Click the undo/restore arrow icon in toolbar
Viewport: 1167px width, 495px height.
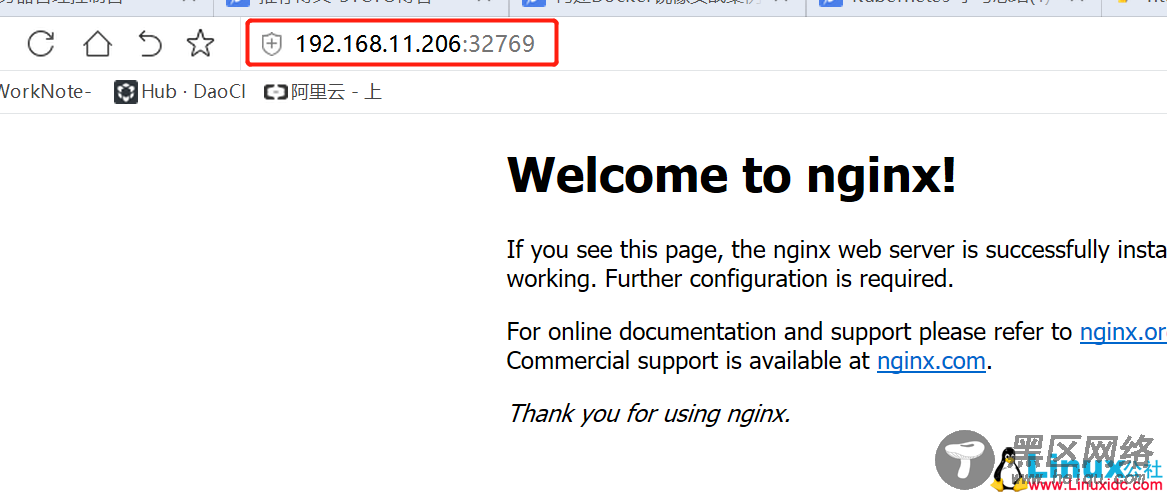[150, 44]
